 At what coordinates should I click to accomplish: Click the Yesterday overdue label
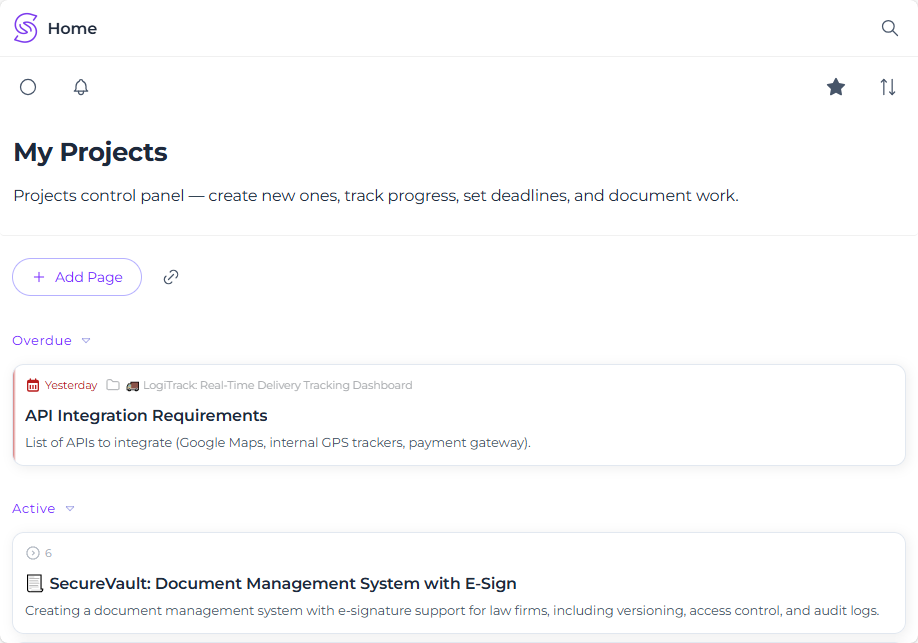click(x=72, y=385)
